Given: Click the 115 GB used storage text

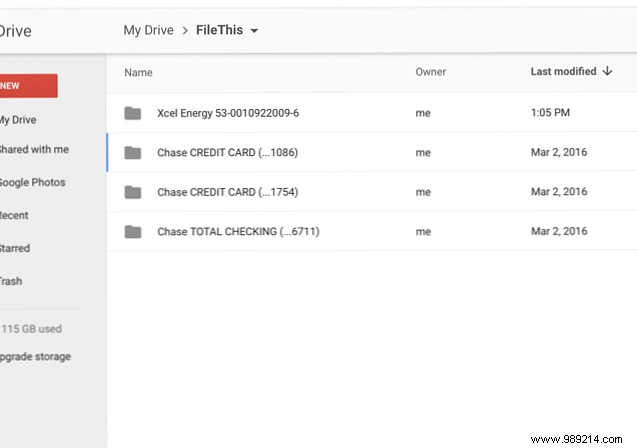Looking at the screenshot, I should tap(31, 329).
